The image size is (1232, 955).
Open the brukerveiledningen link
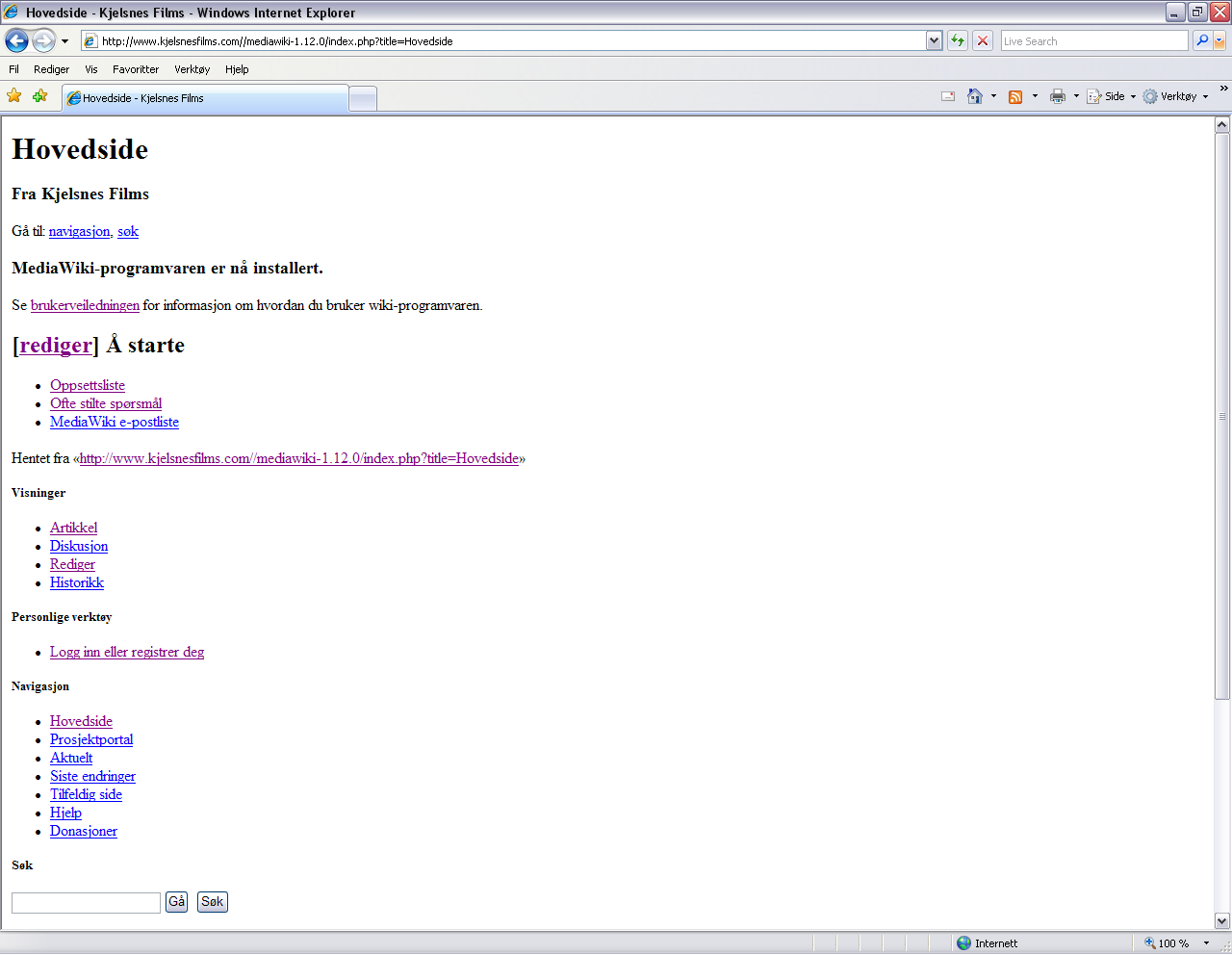[85, 305]
